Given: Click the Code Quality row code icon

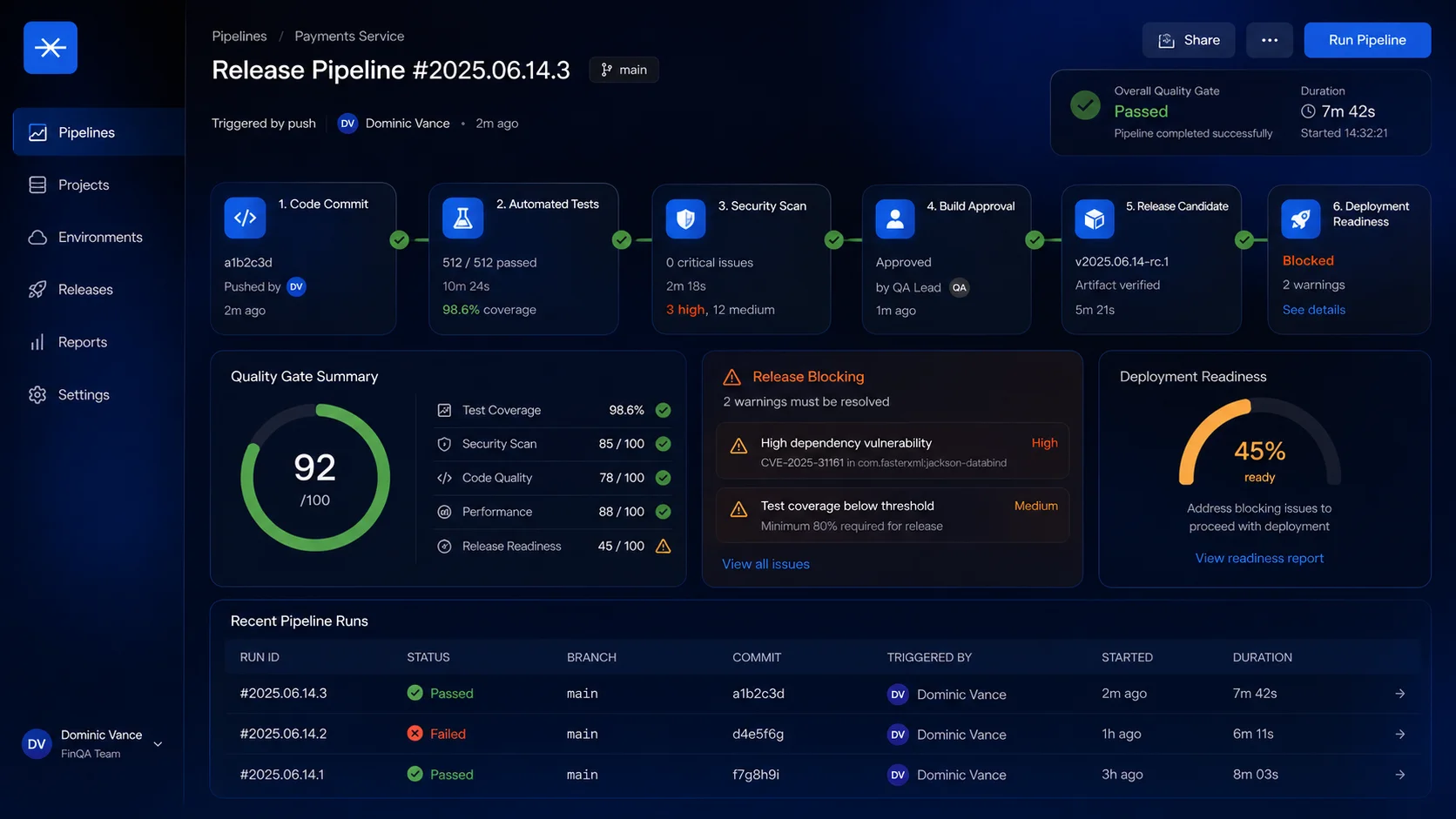Looking at the screenshot, I should pos(444,478).
